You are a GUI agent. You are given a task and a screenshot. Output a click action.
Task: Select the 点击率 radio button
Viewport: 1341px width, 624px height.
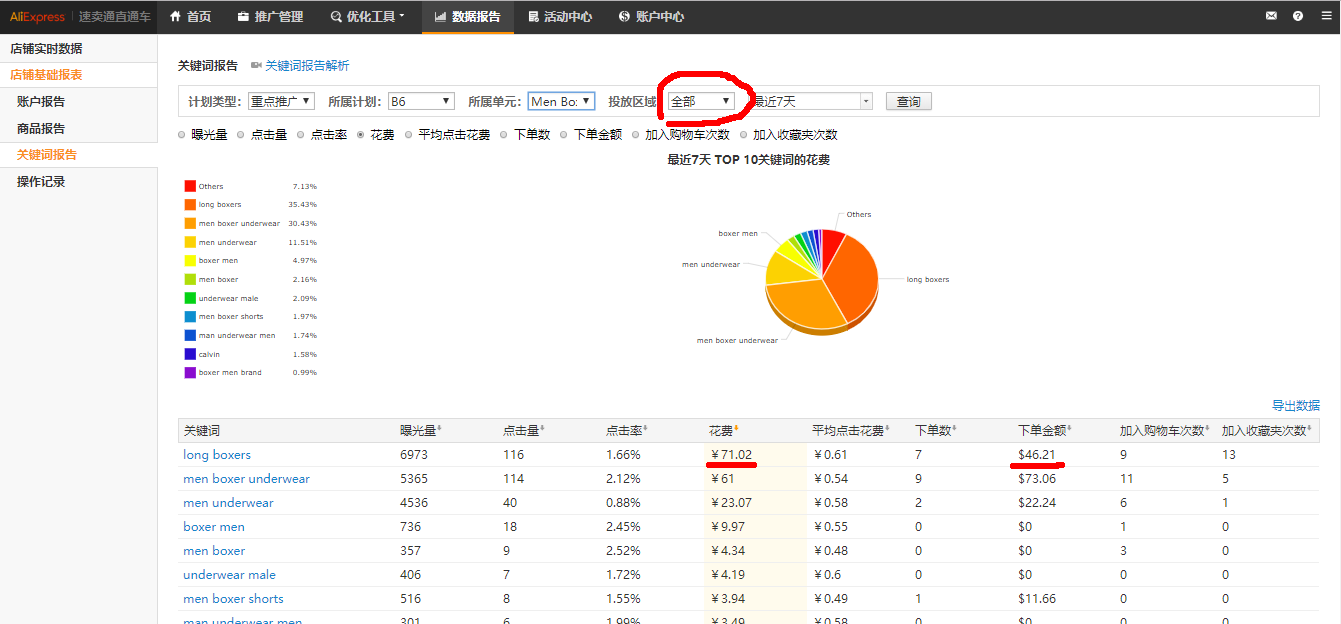click(x=302, y=135)
